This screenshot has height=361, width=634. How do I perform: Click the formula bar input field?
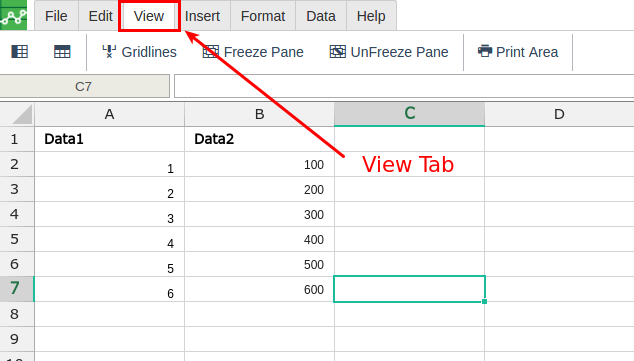tap(404, 86)
